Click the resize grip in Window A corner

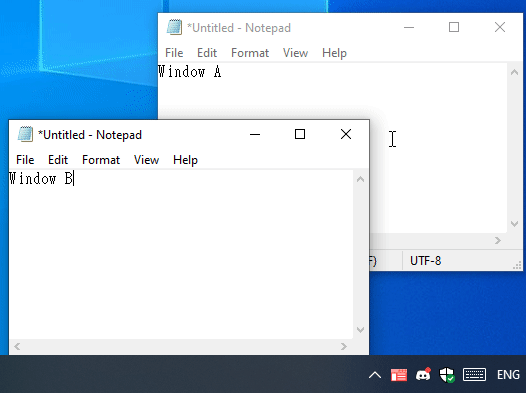518,266
